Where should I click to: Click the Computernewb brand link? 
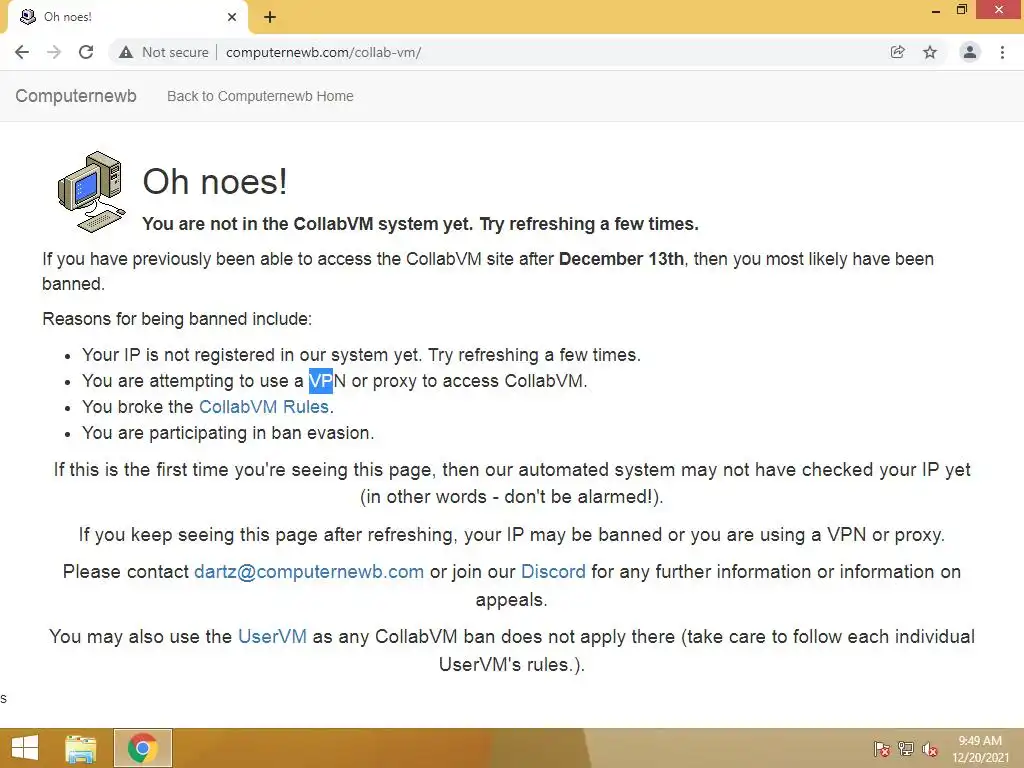tap(76, 96)
